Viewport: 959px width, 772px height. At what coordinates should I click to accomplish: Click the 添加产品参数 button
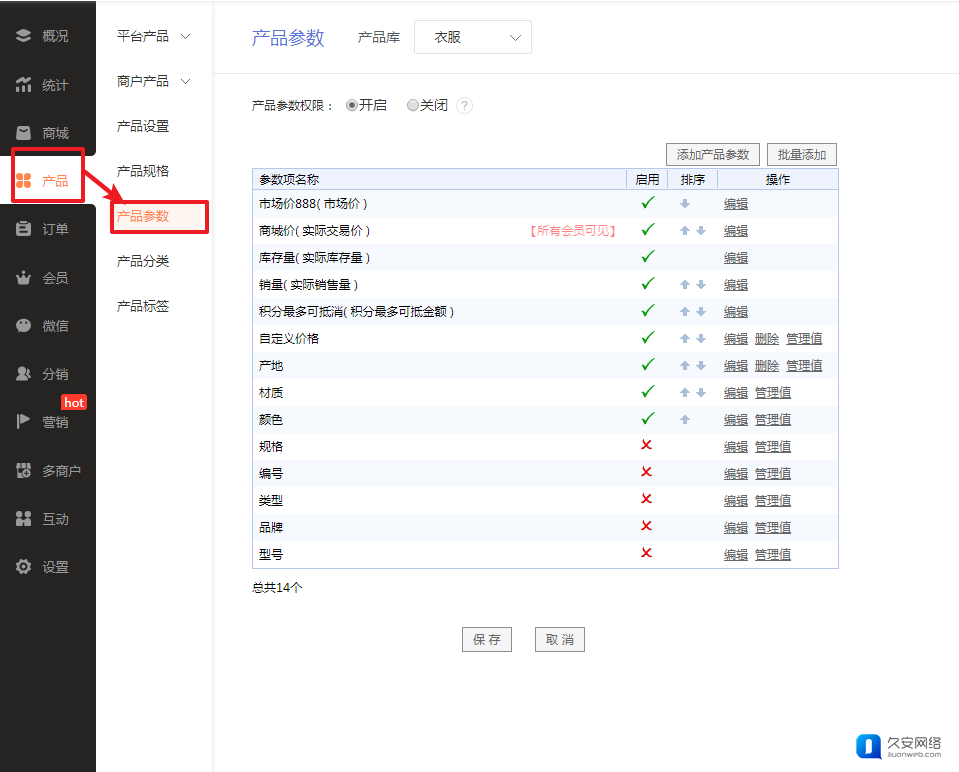coord(713,155)
